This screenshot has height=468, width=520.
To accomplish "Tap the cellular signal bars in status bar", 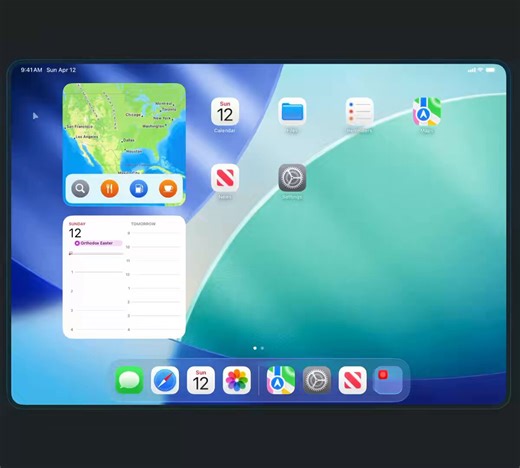I will [471, 70].
